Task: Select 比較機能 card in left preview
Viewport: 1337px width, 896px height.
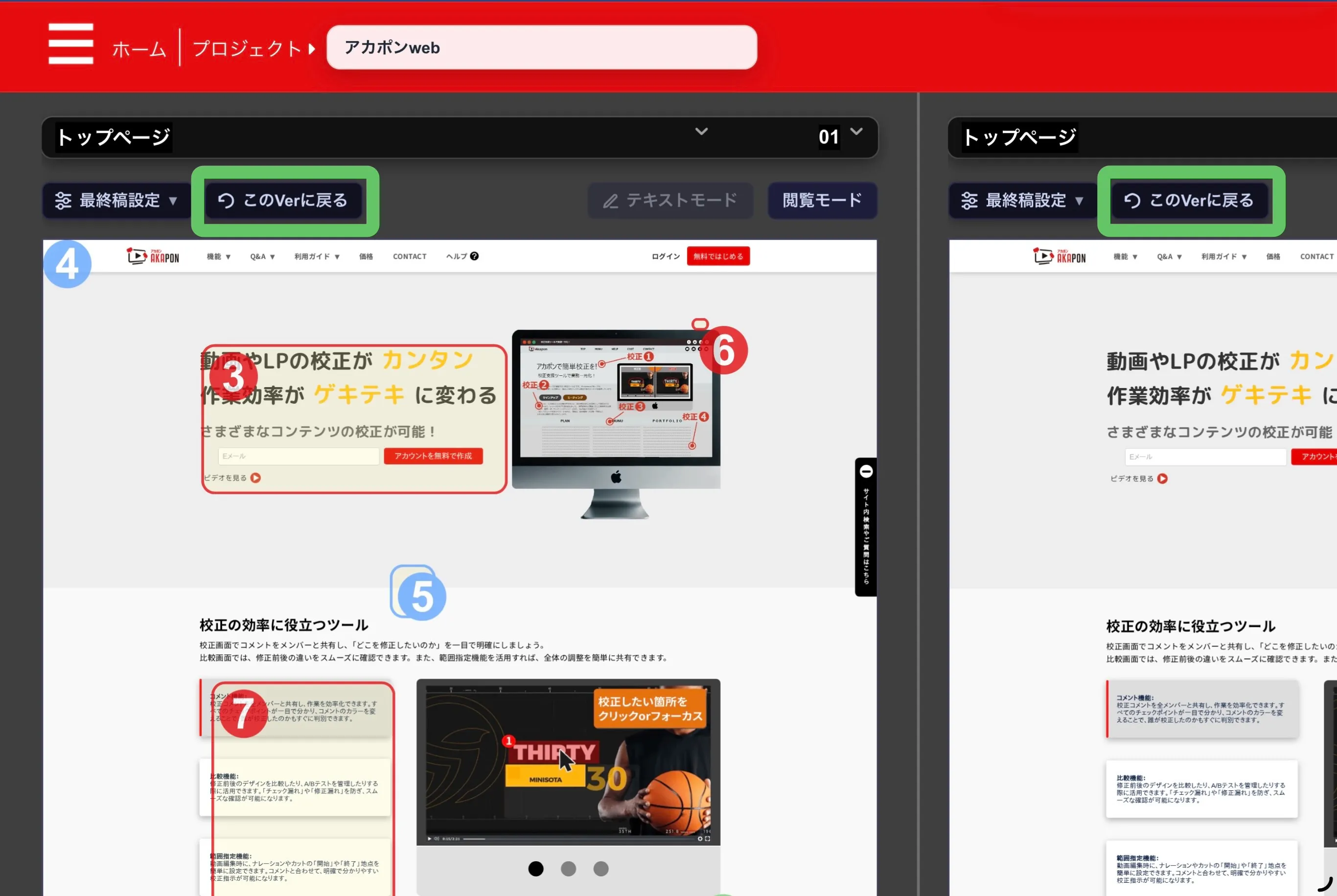Action: pos(295,787)
